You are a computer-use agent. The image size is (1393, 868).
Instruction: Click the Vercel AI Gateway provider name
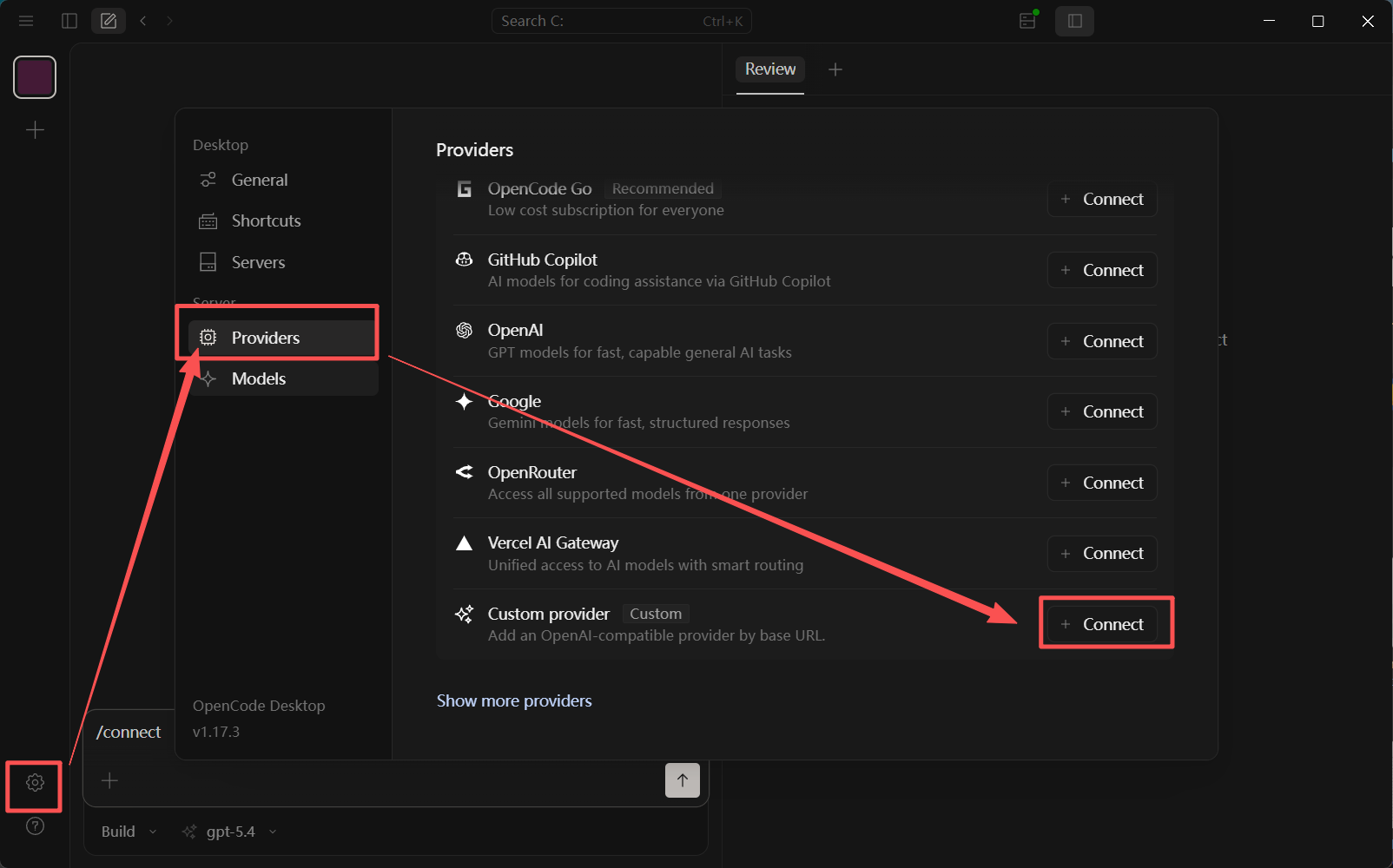pos(553,542)
